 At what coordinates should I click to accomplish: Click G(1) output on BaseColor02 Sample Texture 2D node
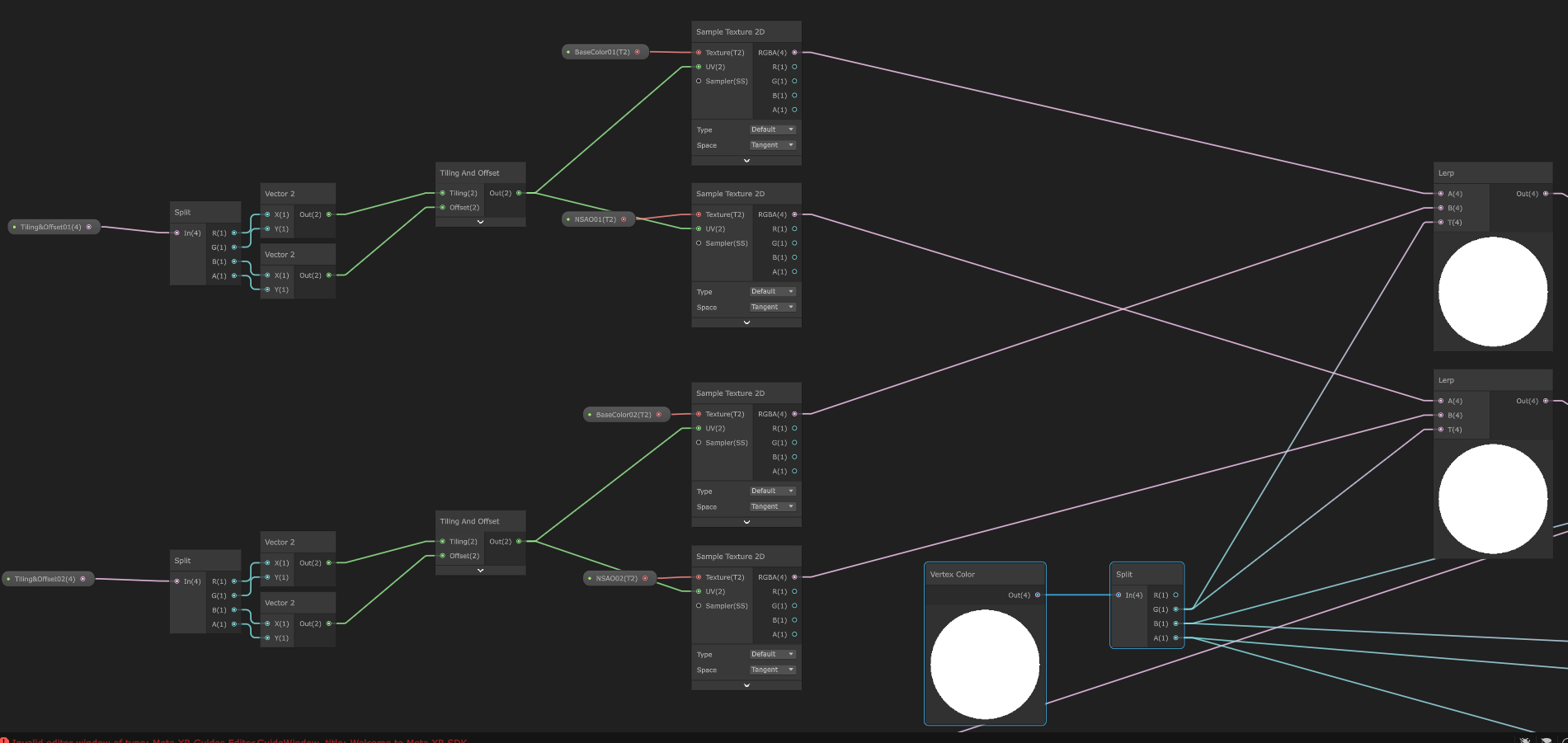tap(794, 443)
